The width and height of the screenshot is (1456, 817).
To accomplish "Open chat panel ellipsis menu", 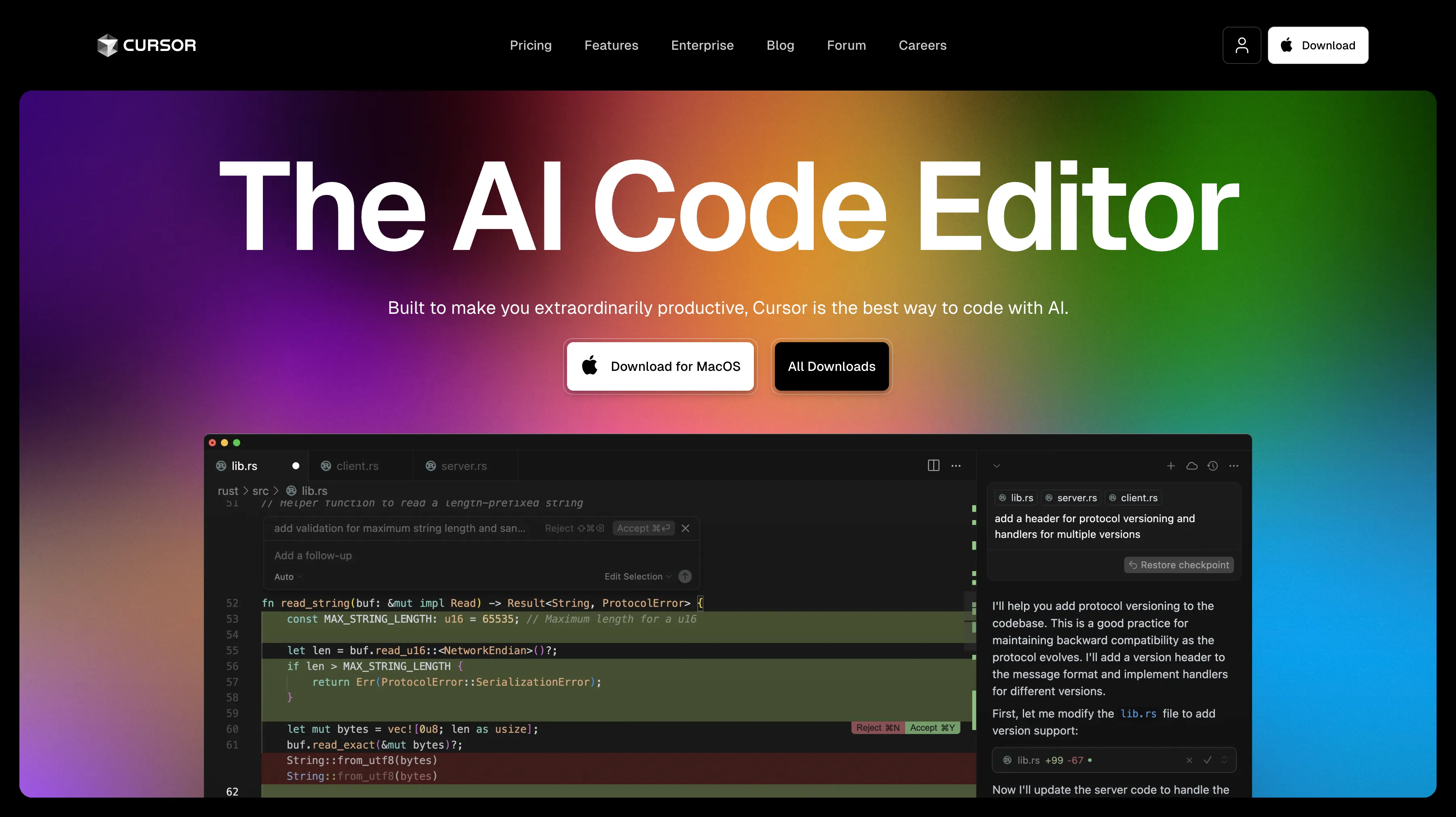I will click(1234, 466).
